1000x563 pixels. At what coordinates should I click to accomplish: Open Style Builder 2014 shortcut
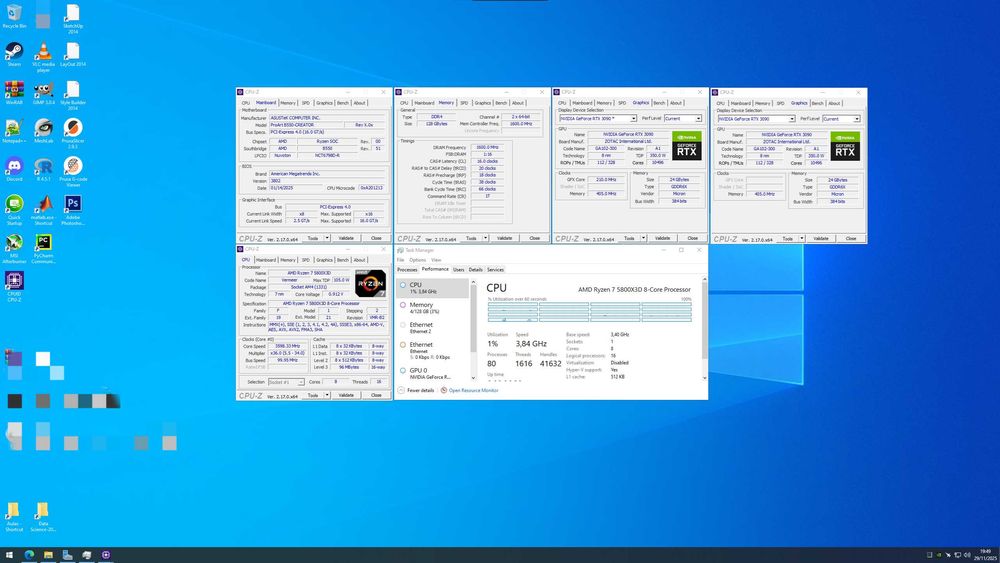click(x=73, y=94)
